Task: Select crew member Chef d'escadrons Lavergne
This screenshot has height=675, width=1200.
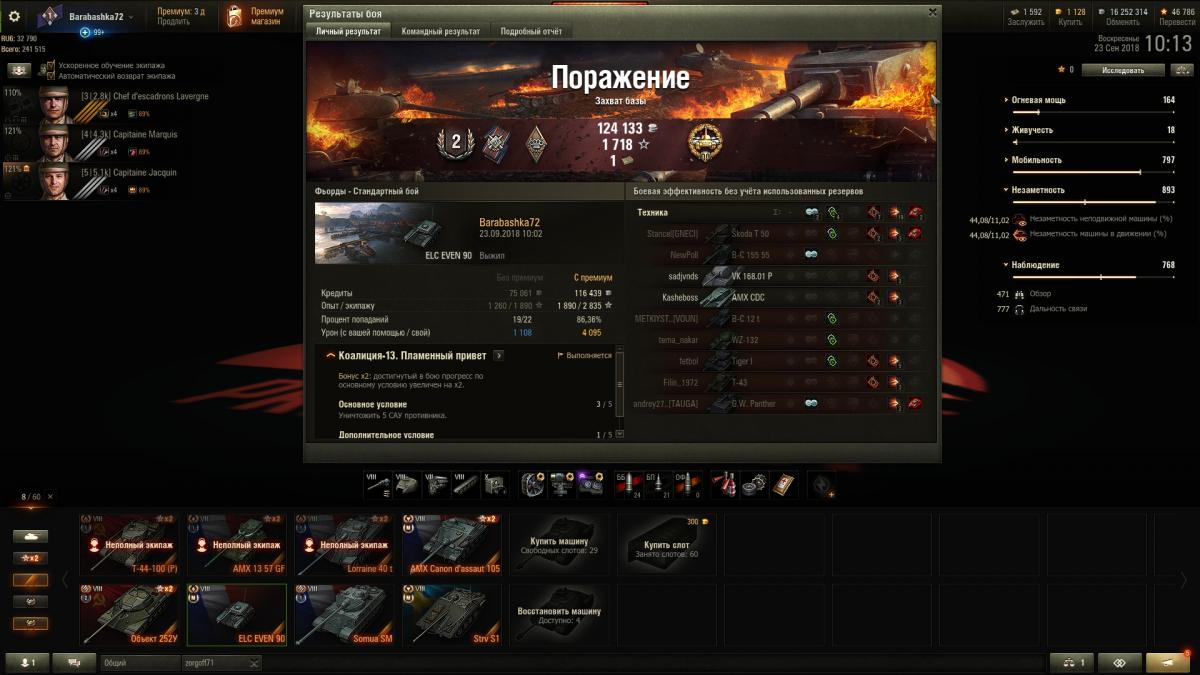Action: point(120,104)
